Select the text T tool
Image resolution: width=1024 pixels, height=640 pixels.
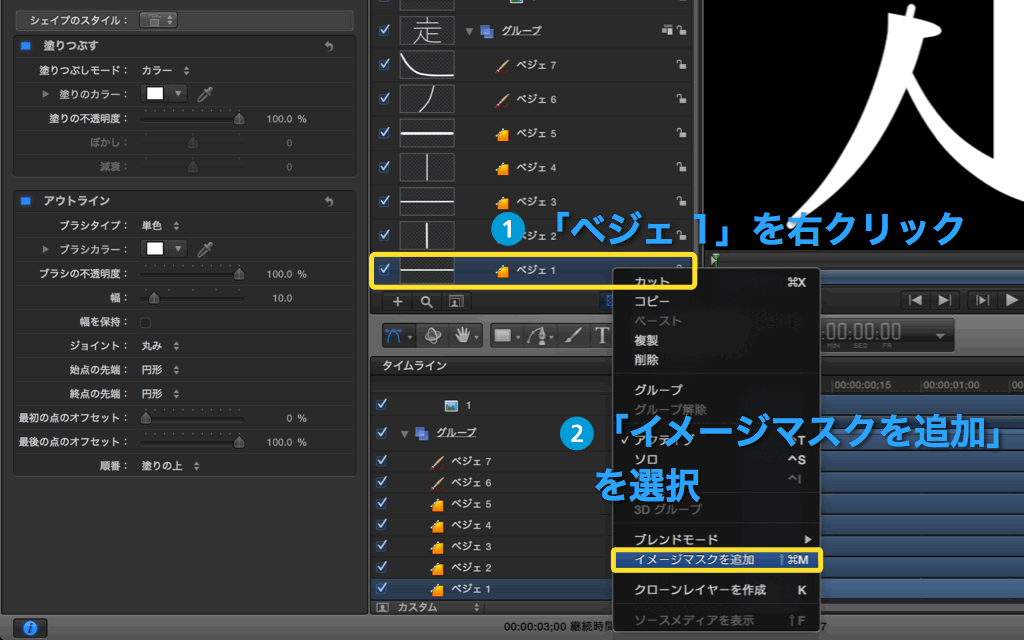click(x=601, y=336)
